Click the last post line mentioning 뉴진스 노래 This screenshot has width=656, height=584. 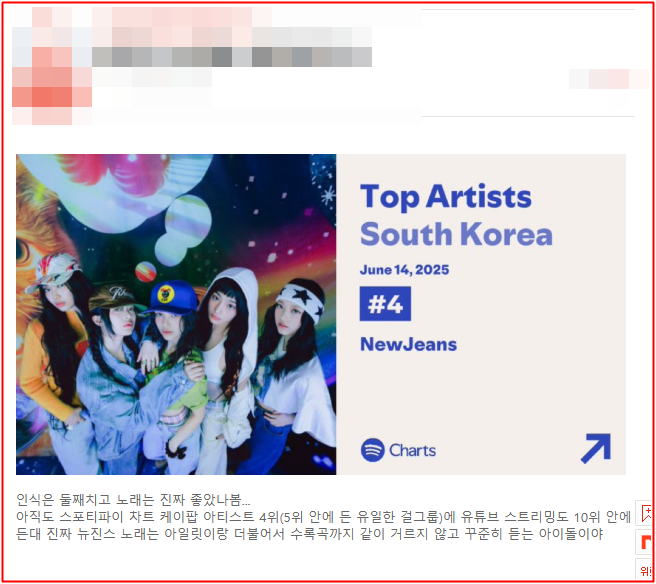[x=310, y=533]
